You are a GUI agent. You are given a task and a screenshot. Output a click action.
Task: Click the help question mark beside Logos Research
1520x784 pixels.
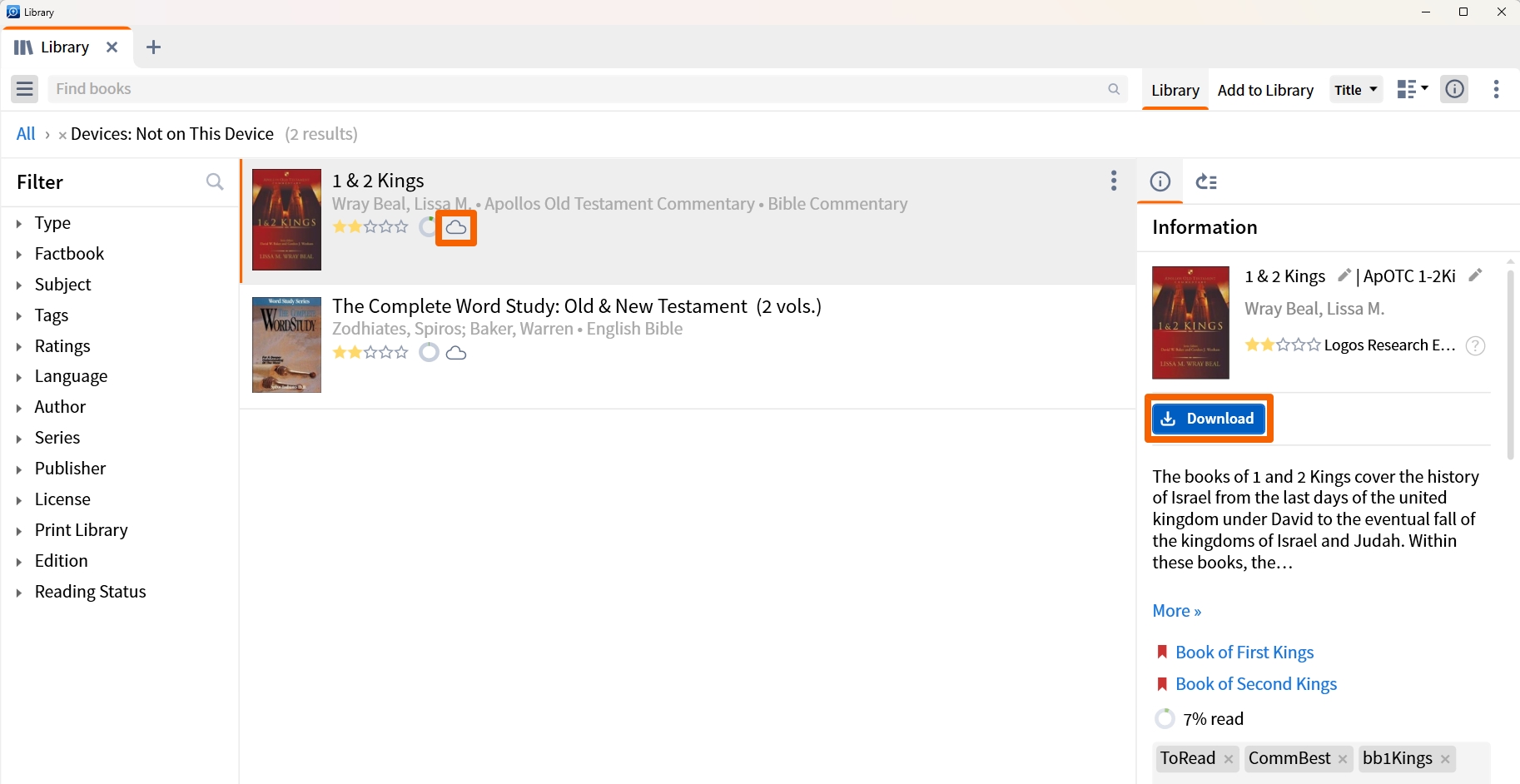pos(1475,345)
